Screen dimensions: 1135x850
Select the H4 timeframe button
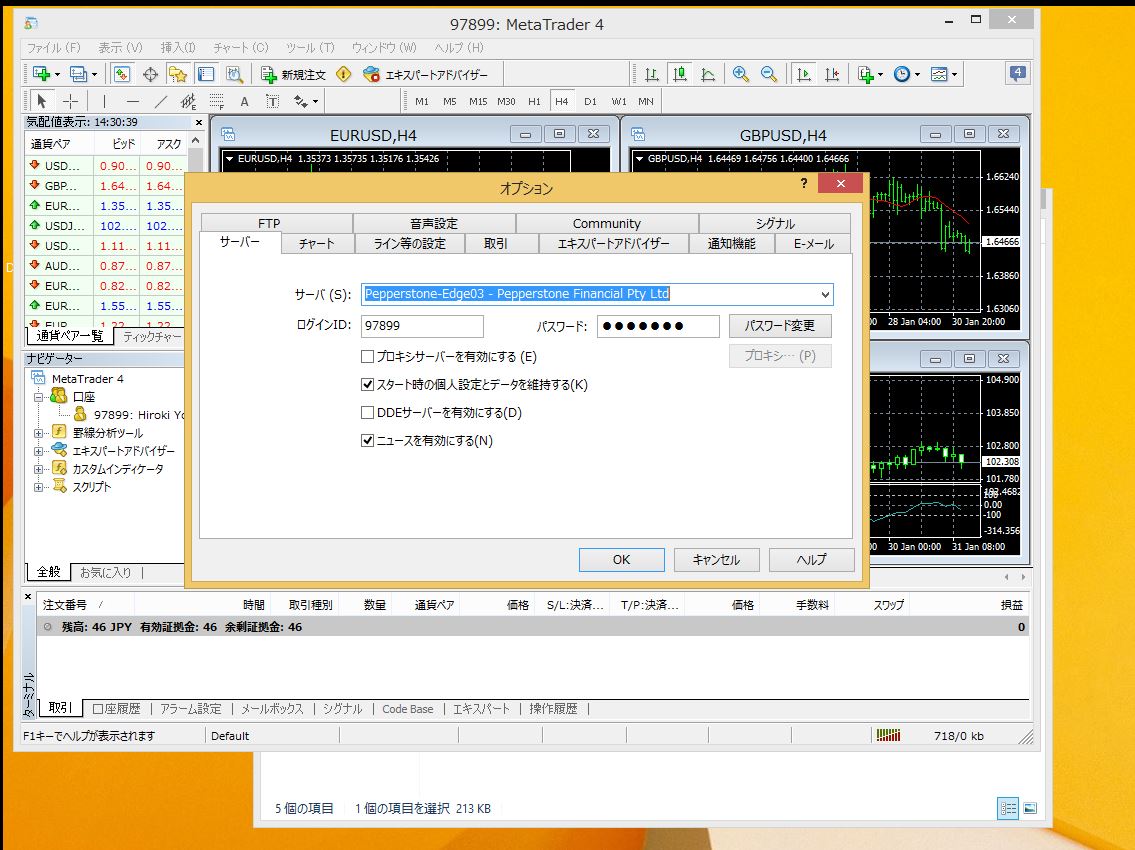(562, 101)
